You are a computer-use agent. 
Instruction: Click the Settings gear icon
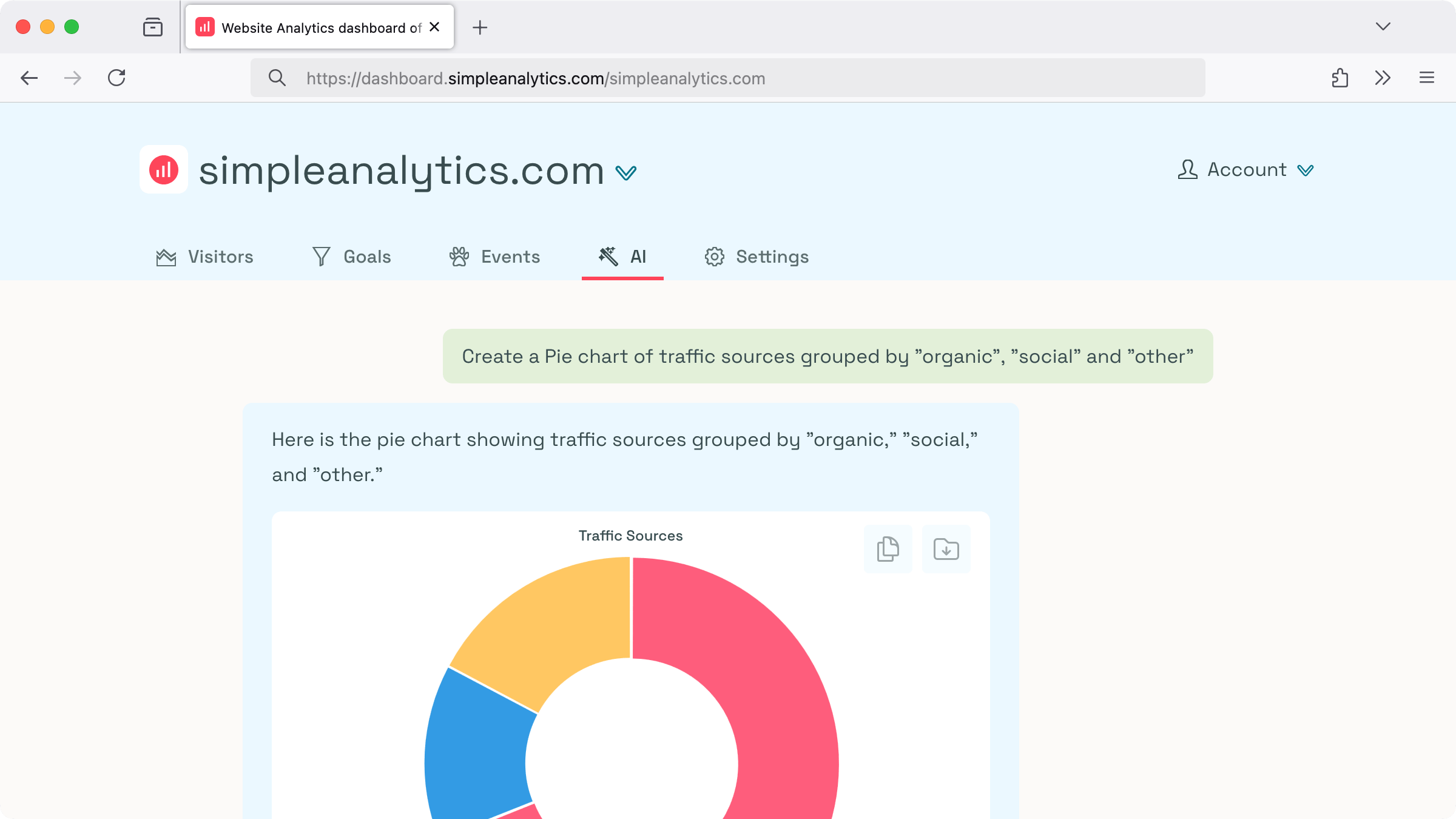tap(715, 257)
